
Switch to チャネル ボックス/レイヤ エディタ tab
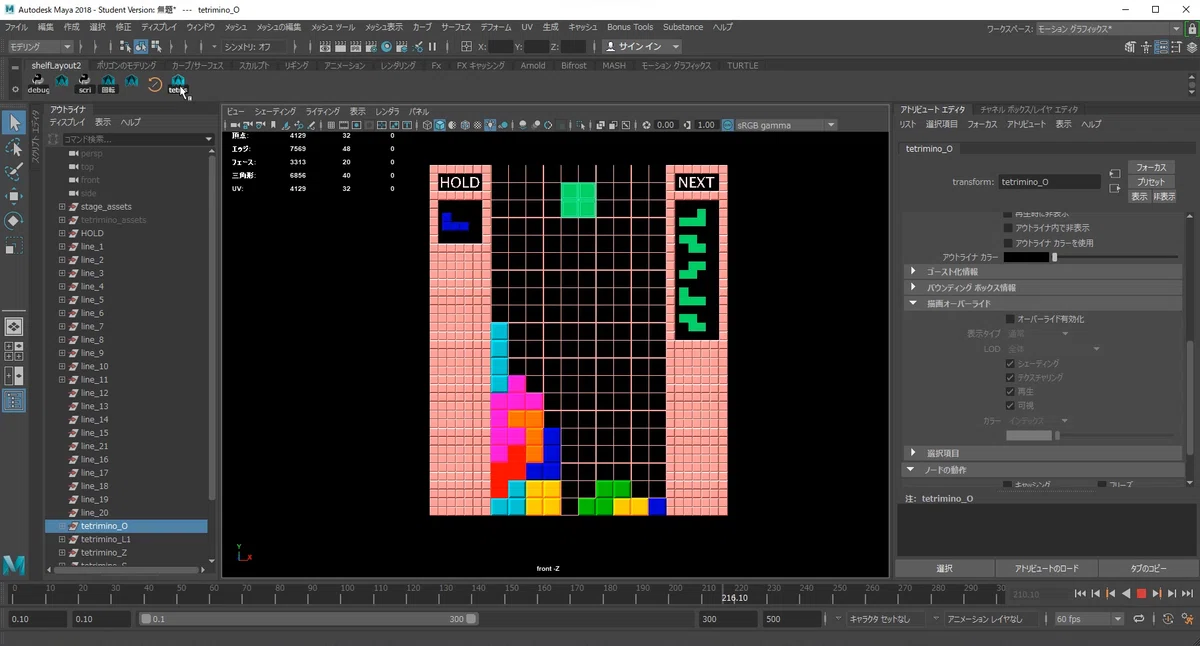[1028, 109]
